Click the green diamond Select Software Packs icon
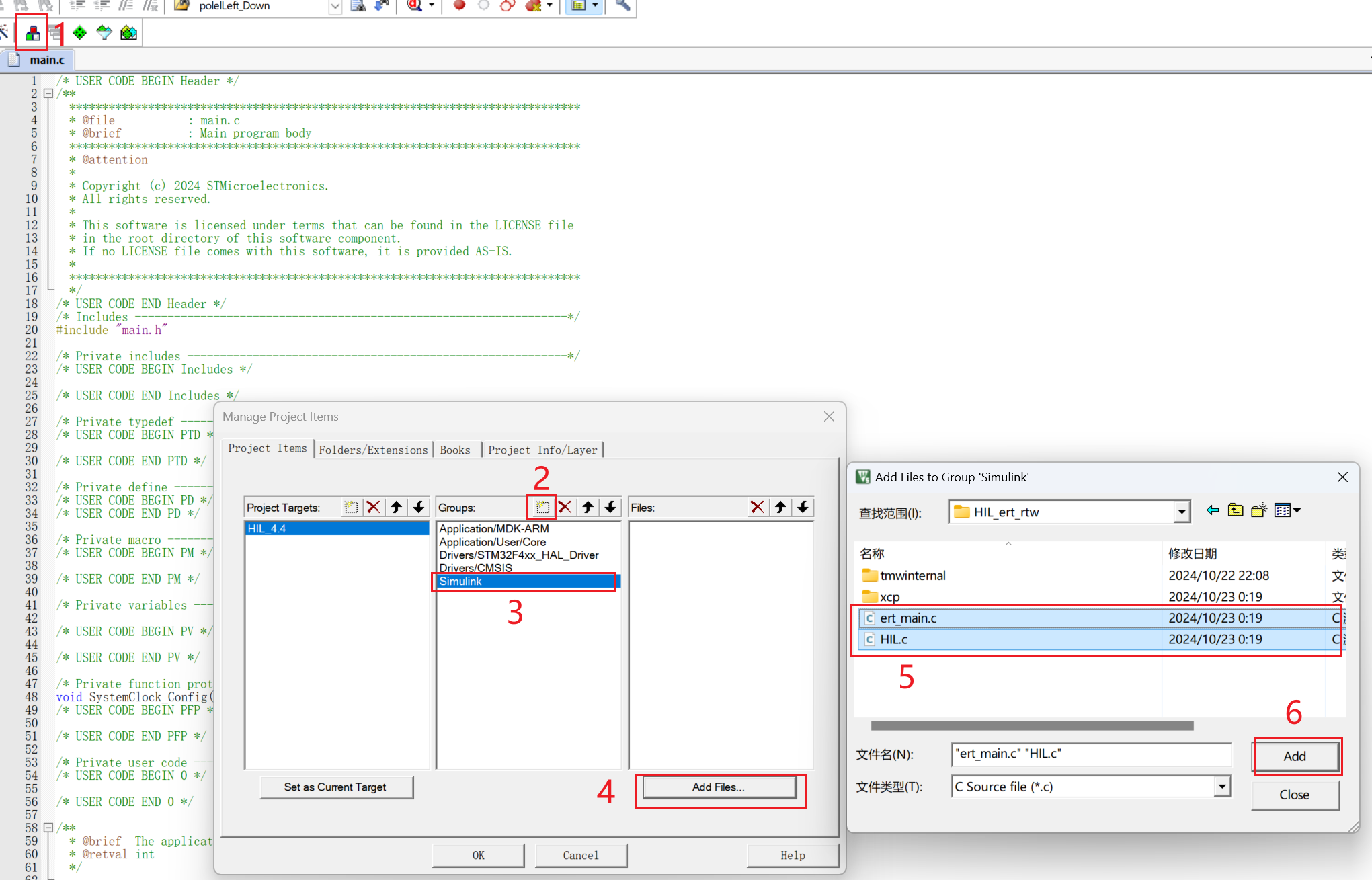The image size is (1372, 880). click(x=80, y=32)
